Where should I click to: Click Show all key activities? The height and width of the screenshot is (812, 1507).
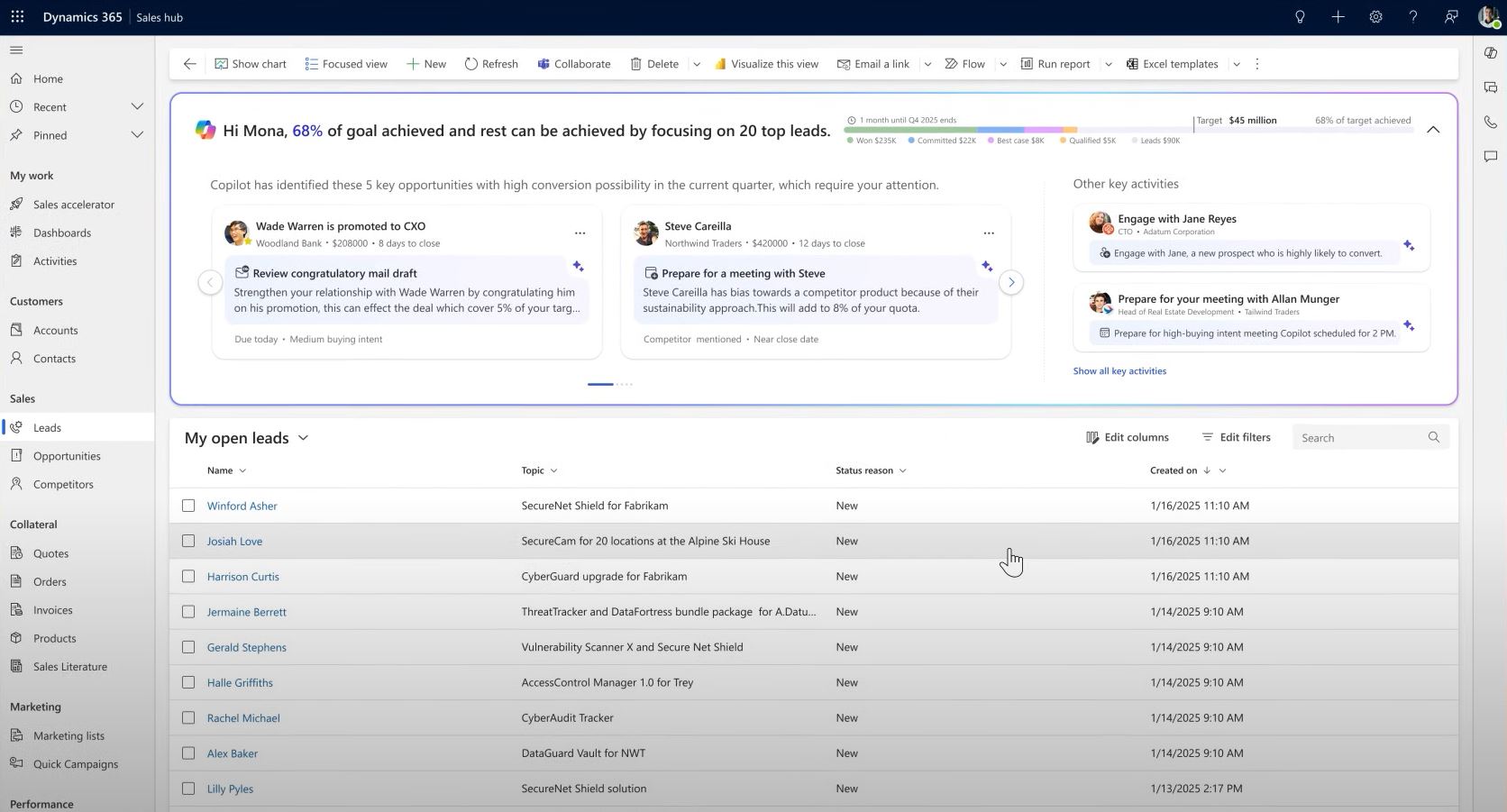[1119, 370]
